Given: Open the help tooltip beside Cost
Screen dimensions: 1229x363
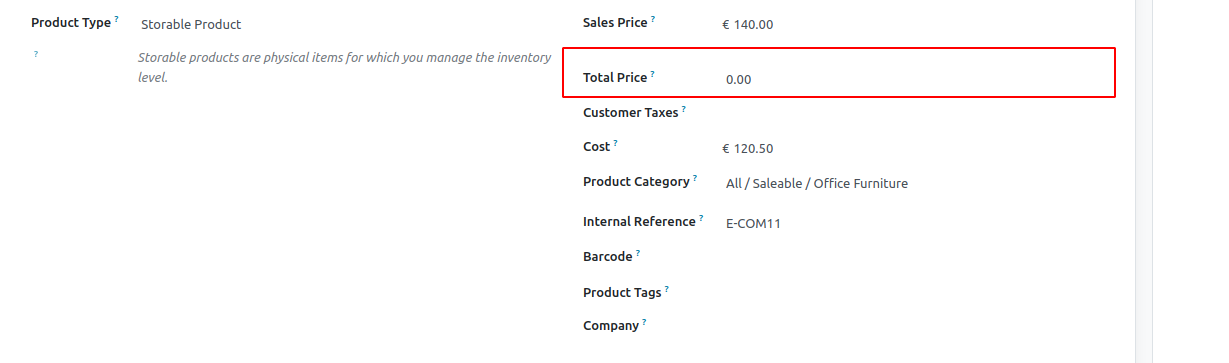Looking at the screenshot, I should (x=616, y=143).
